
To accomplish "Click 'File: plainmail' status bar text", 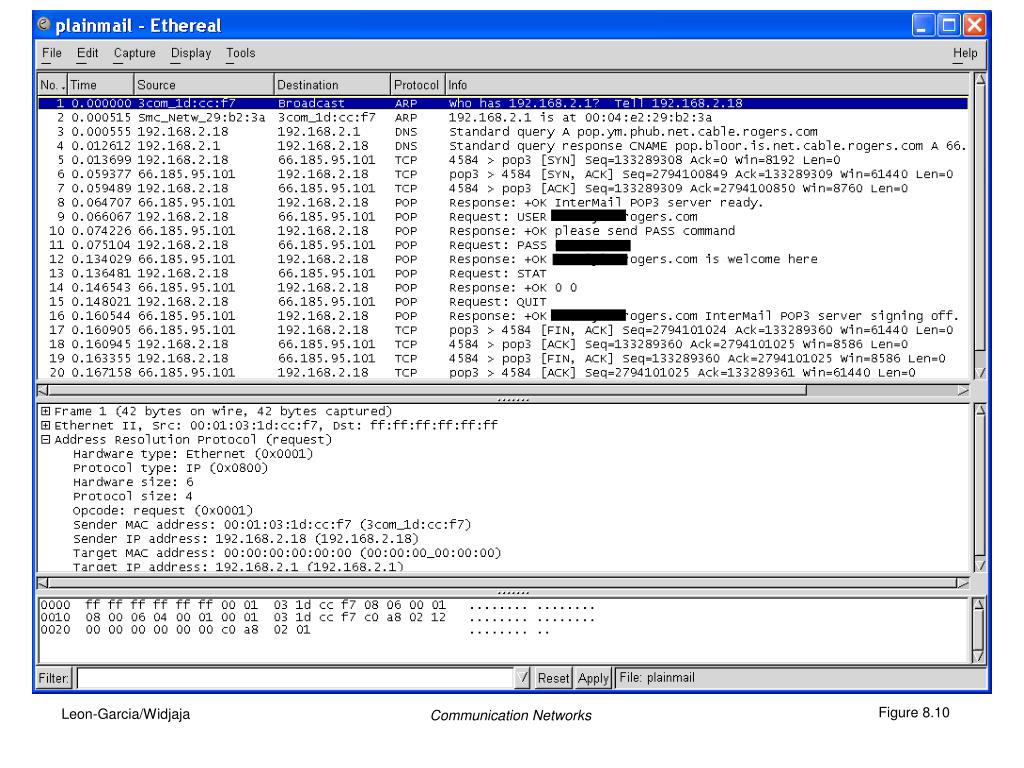I will (x=656, y=678).
